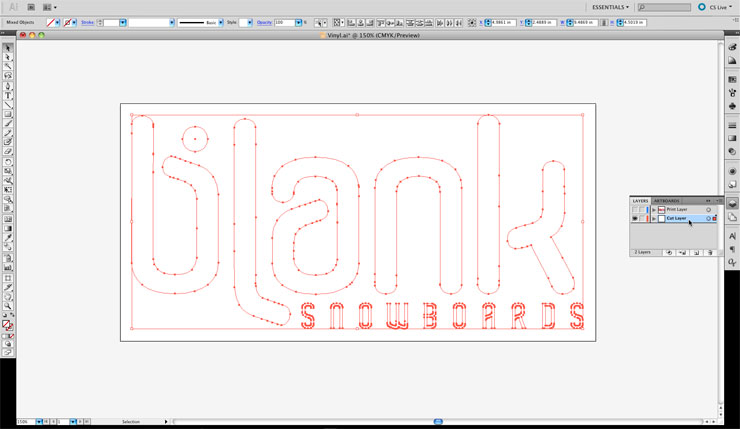Select the Gradient tool
This screenshot has width=740, height=429.
(8, 228)
